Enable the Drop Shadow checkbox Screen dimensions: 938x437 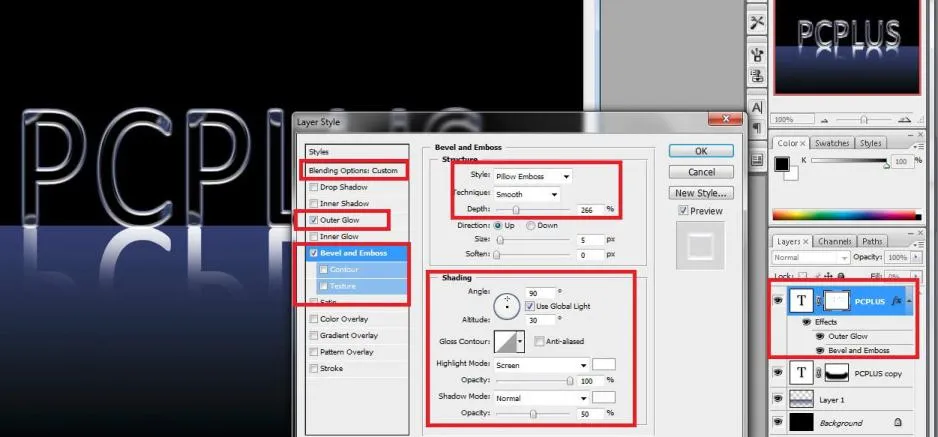click(313, 187)
